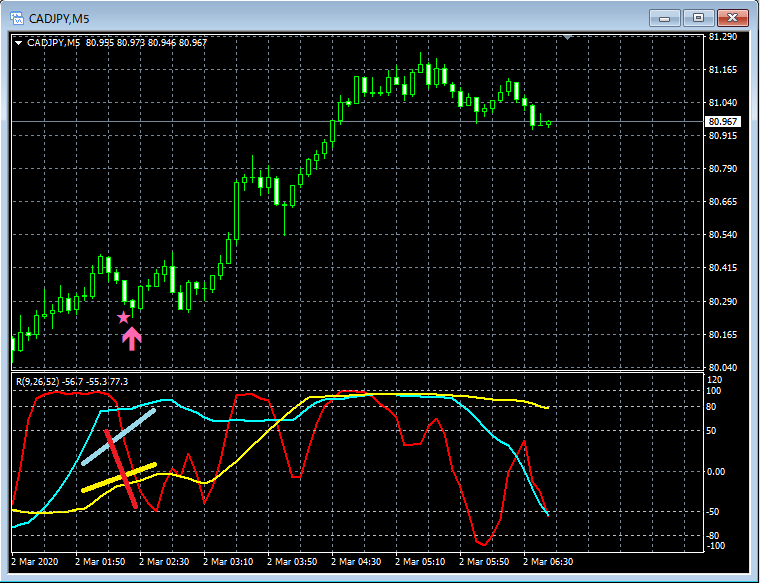760x583 pixels.
Task: Click the 2 Mar 01:50 time label
Action: pyautogui.click(x=100, y=562)
